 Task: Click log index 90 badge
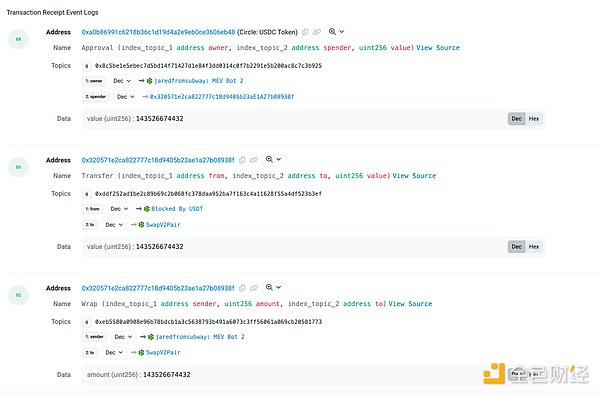click(x=18, y=295)
